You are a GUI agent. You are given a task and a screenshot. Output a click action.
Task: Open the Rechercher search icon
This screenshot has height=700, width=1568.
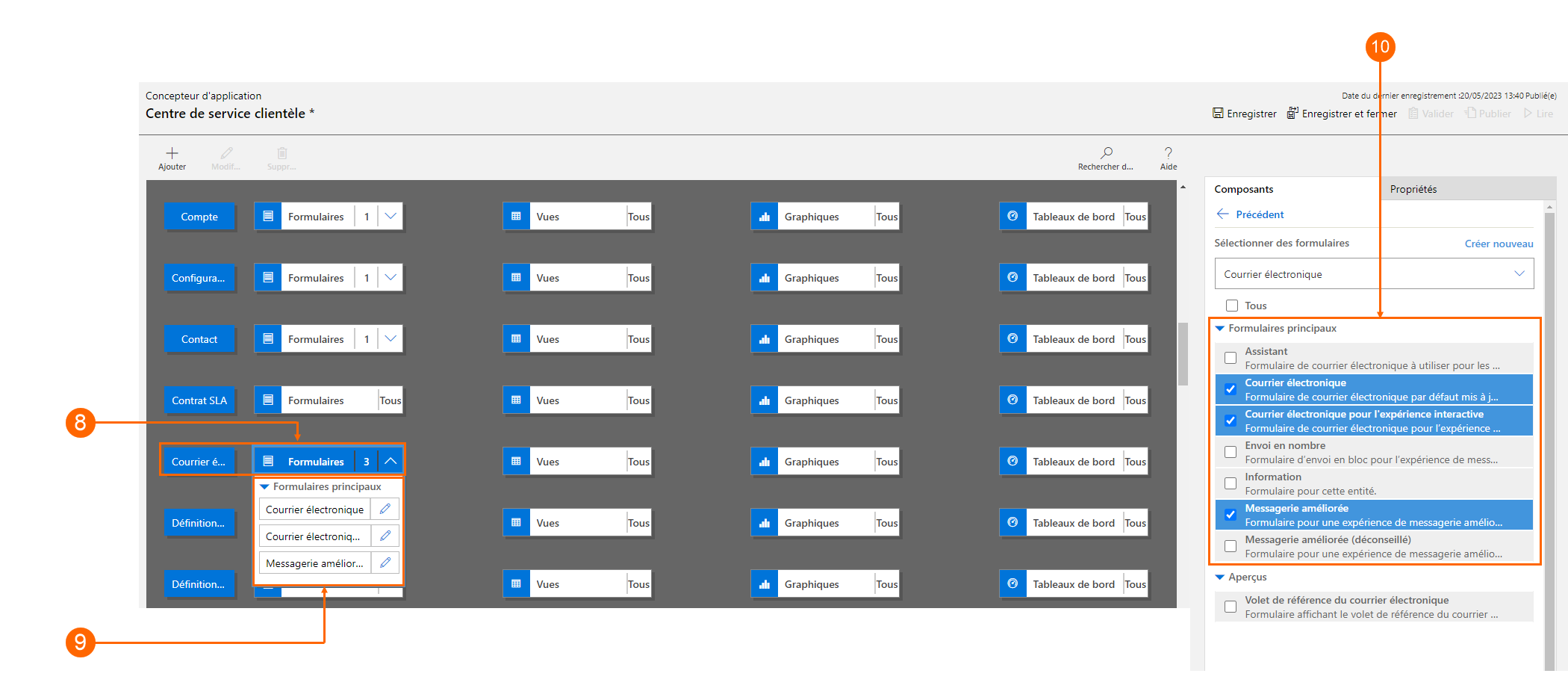click(x=1107, y=152)
